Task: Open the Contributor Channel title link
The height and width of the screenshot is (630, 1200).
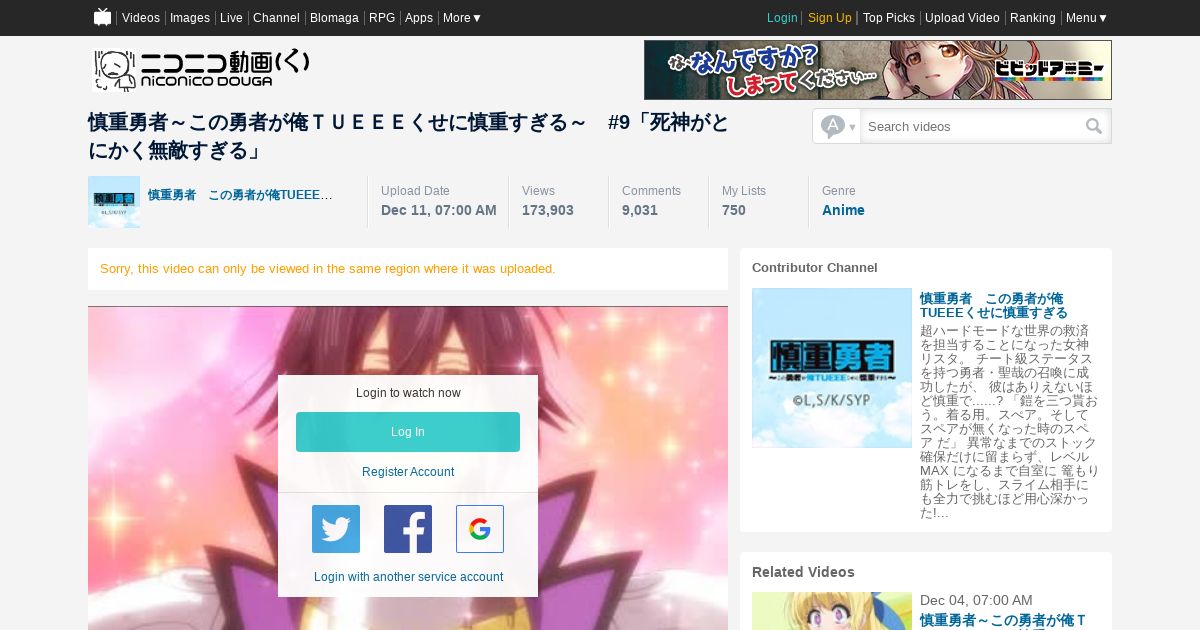Action: coord(994,306)
